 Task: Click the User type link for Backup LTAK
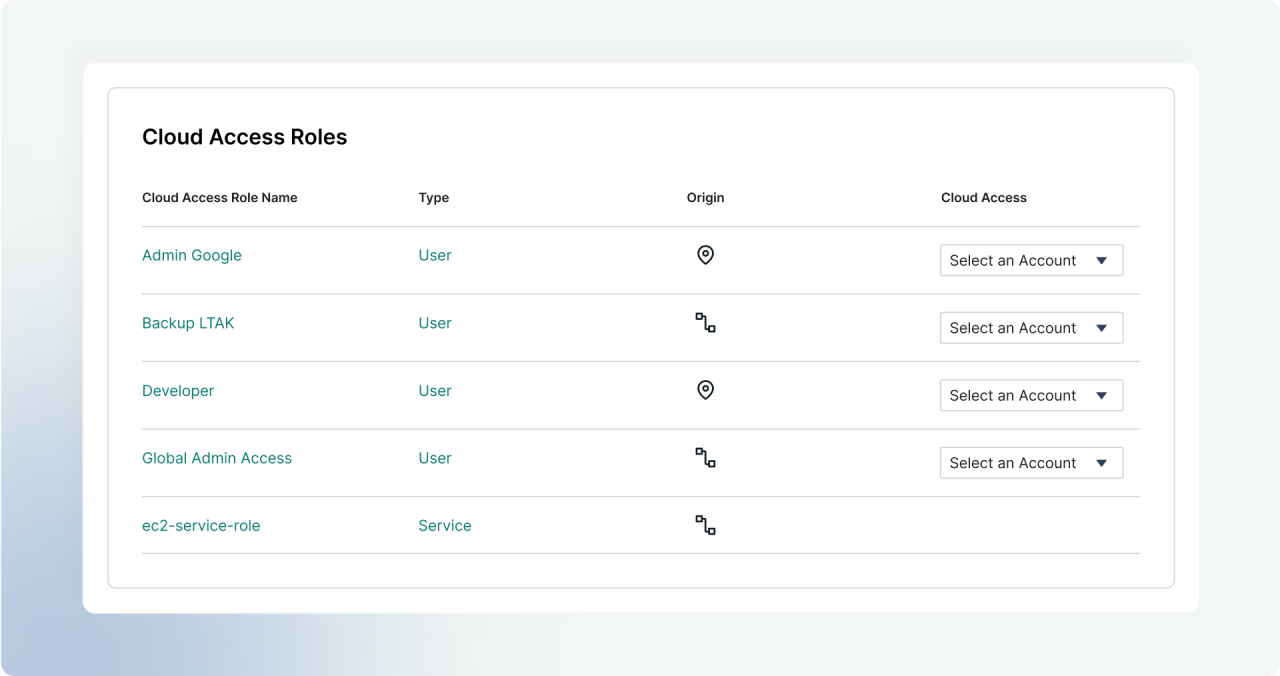[434, 323]
